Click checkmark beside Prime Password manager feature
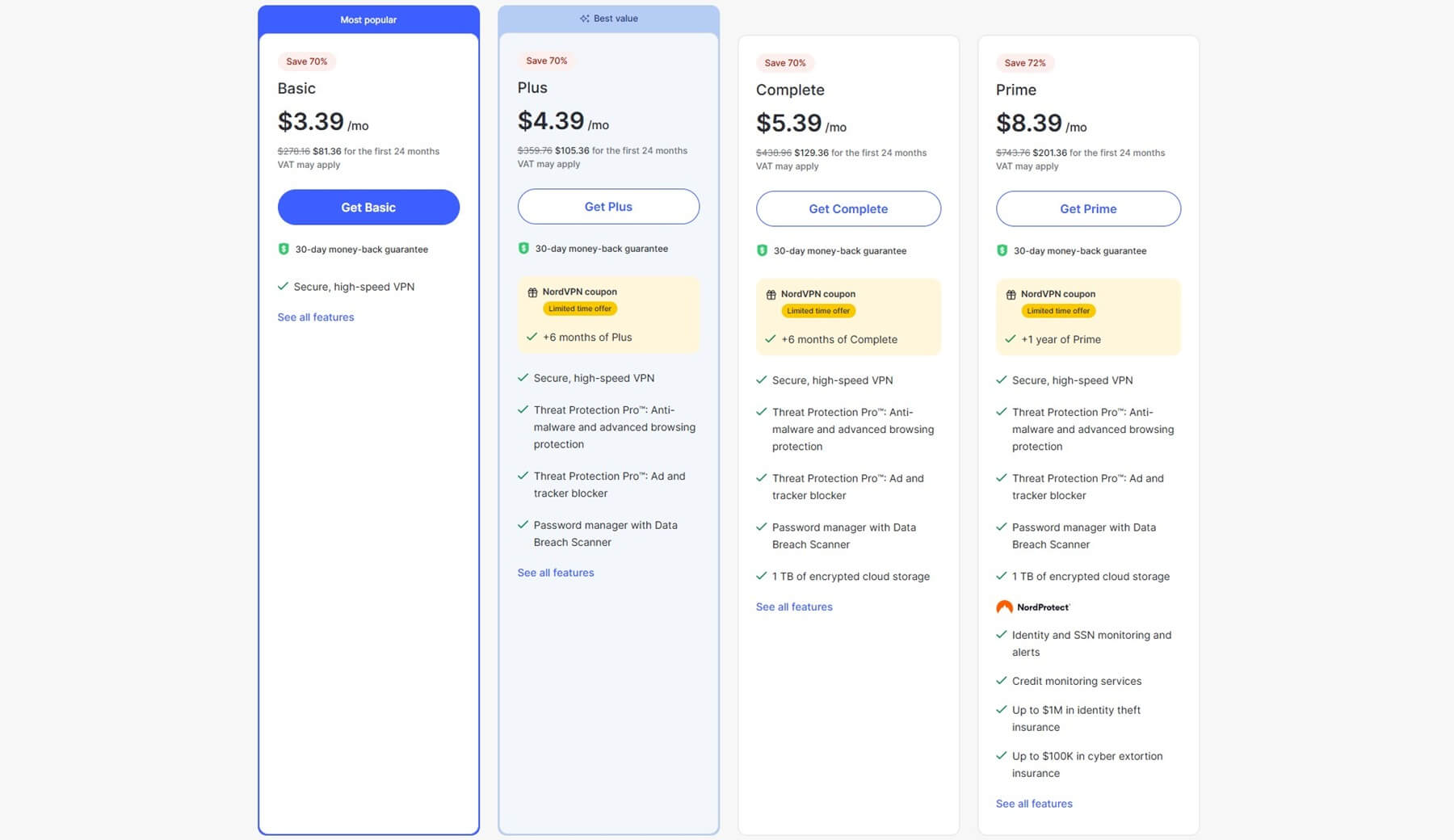This screenshot has width=1454, height=840. 1001,527
